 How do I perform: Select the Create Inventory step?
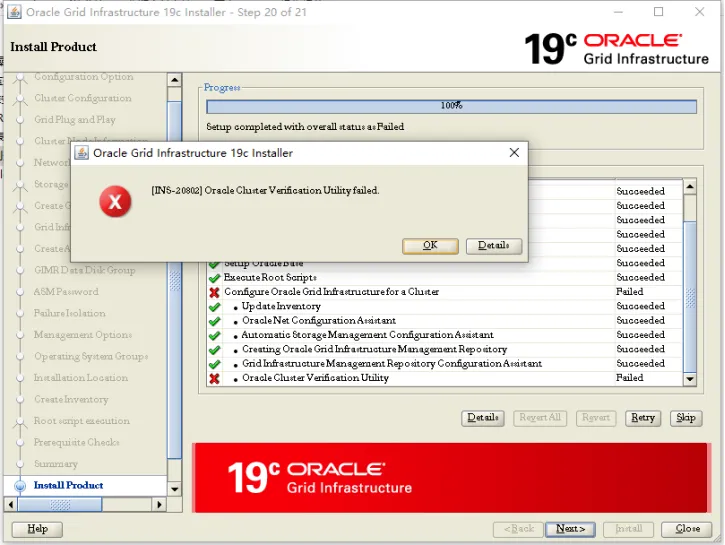[x=71, y=399]
